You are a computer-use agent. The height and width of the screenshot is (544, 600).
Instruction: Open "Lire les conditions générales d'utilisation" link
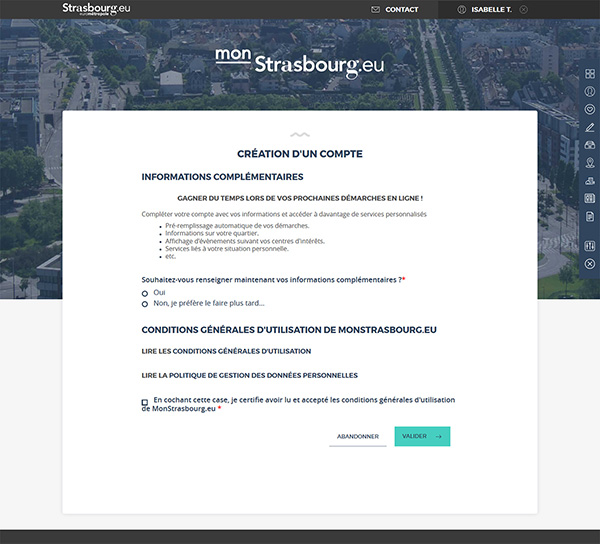(x=226, y=351)
